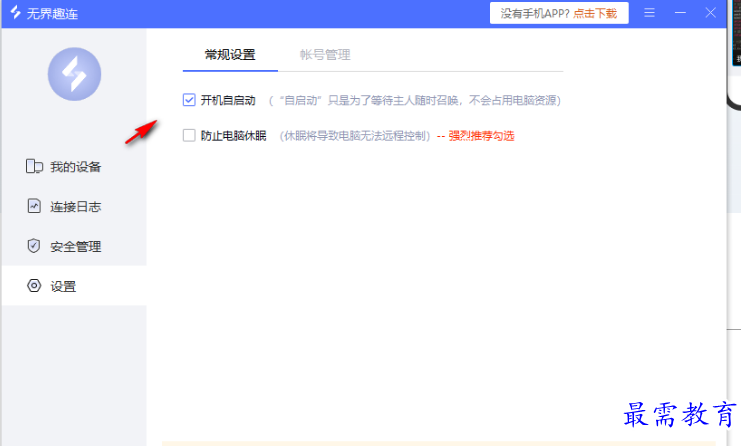Switch to the 帐号管理 tab
The image size is (745, 446).
point(325,55)
